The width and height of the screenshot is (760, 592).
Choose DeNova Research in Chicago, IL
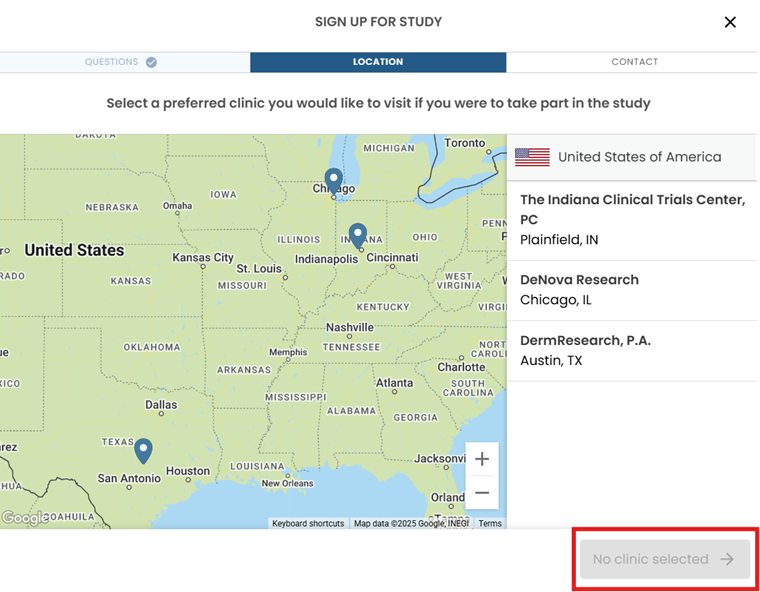632,290
